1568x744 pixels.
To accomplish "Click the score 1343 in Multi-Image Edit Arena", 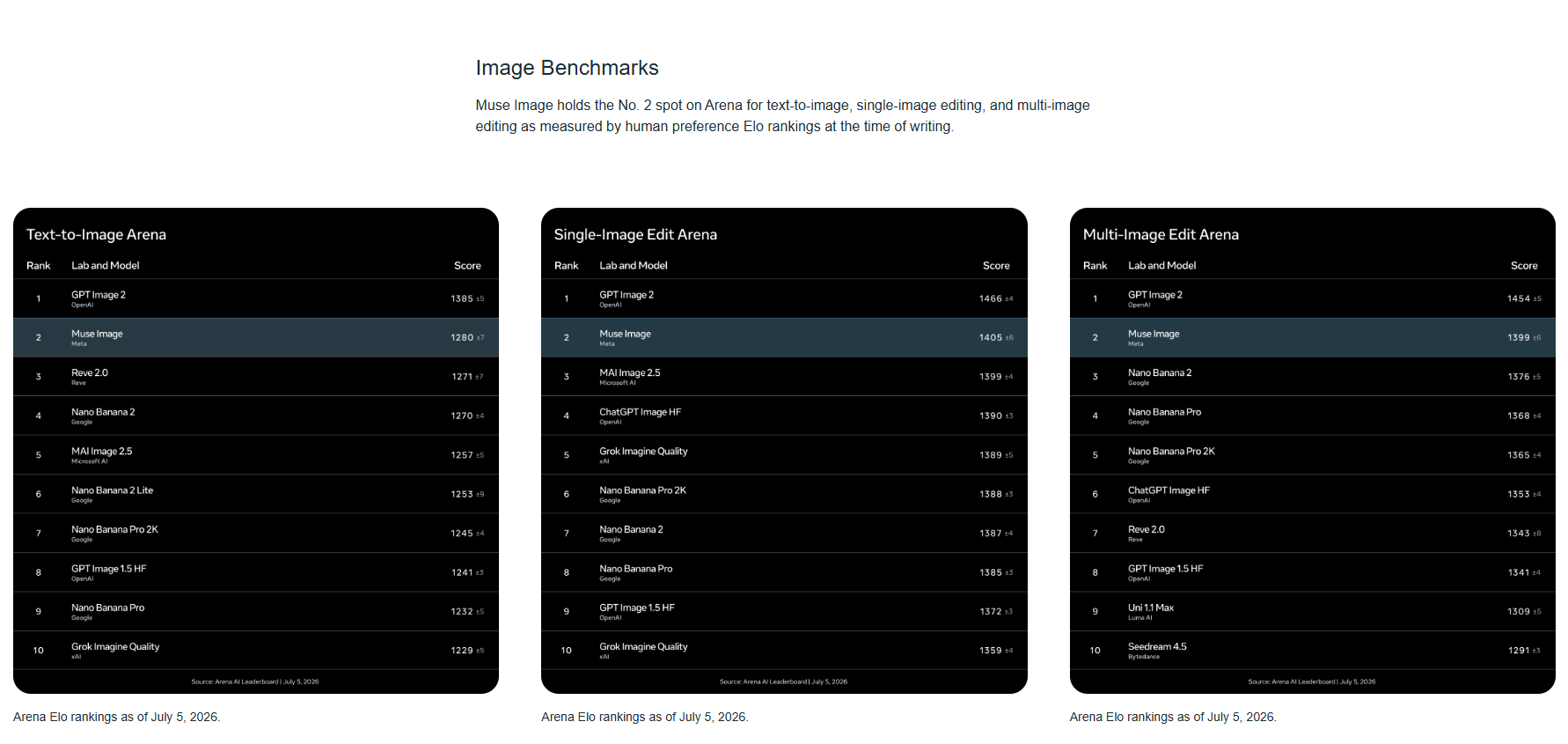I will (x=1519, y=533).
